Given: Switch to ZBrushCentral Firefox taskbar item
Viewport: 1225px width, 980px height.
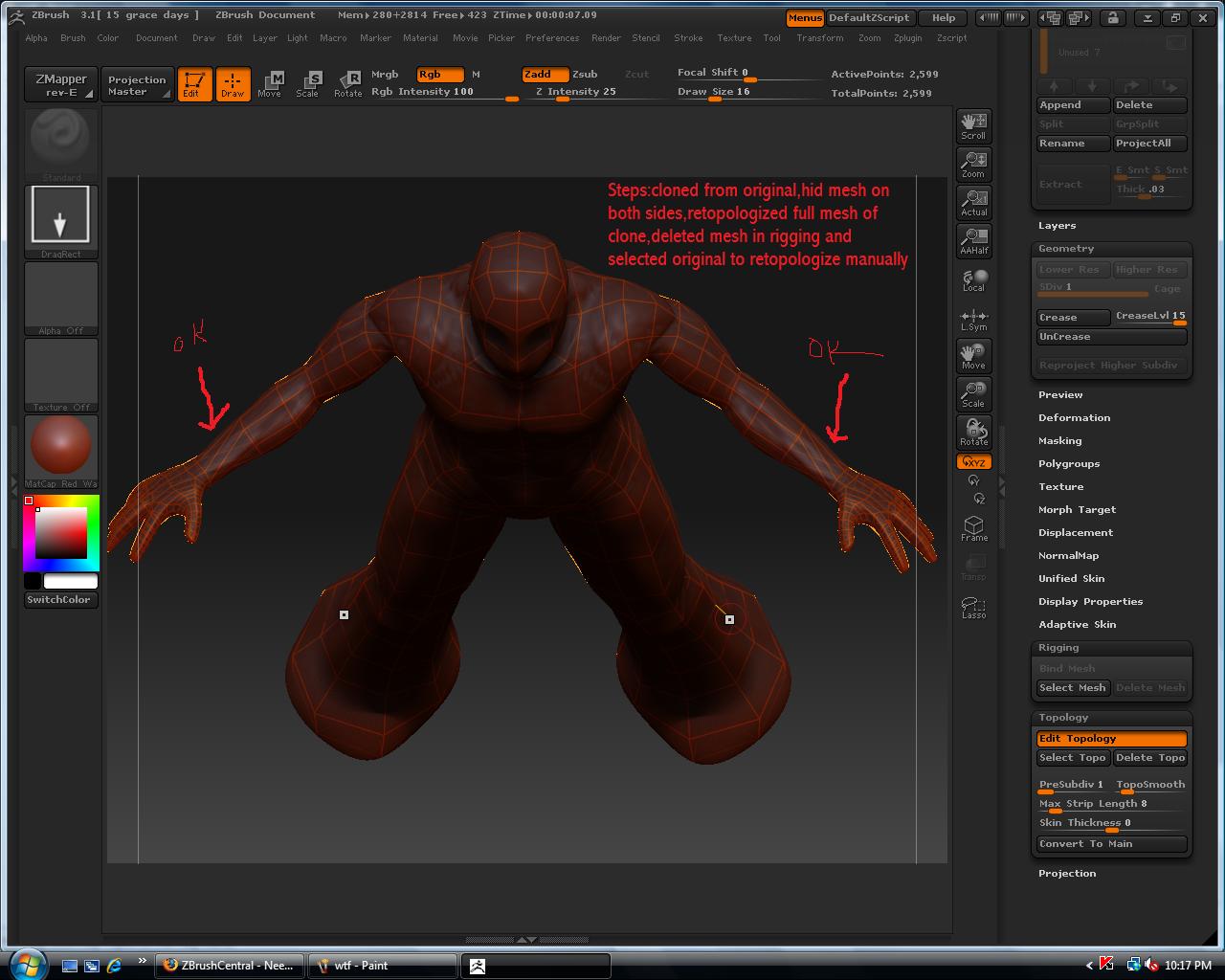Looking at the screenshot, I should click(x=230, y=966).
